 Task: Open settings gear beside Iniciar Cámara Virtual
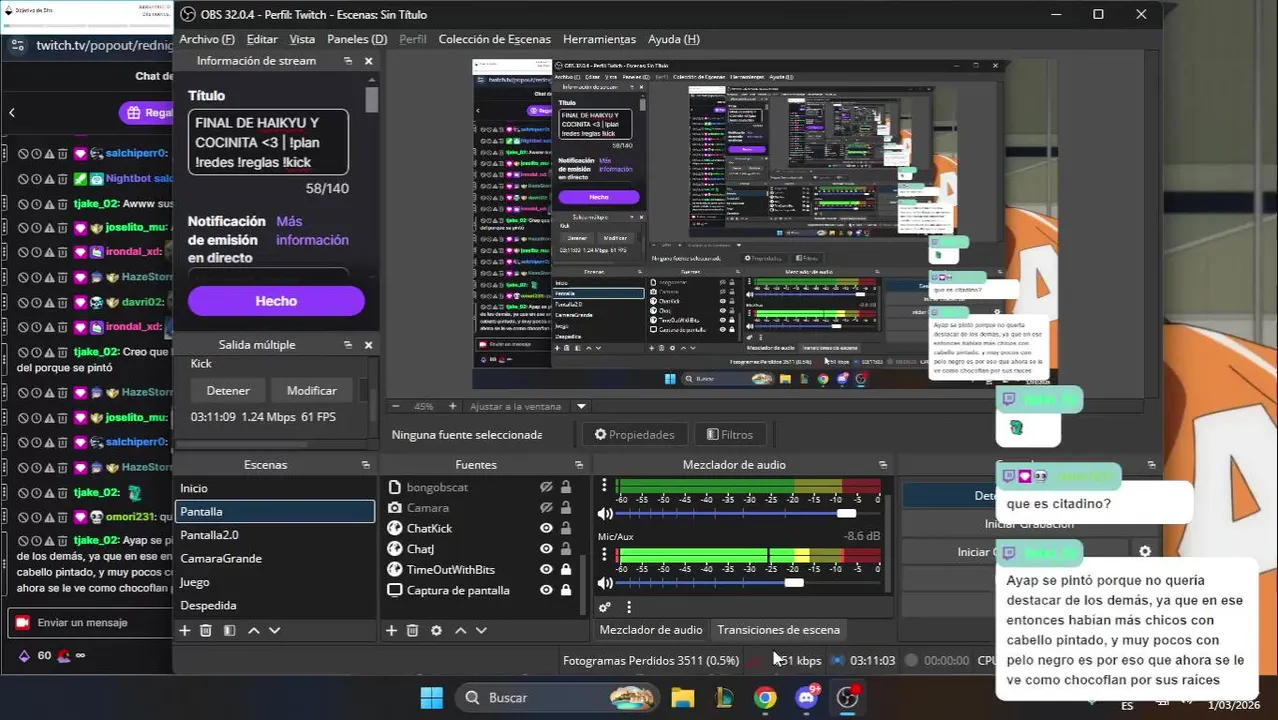(1145, 551)
